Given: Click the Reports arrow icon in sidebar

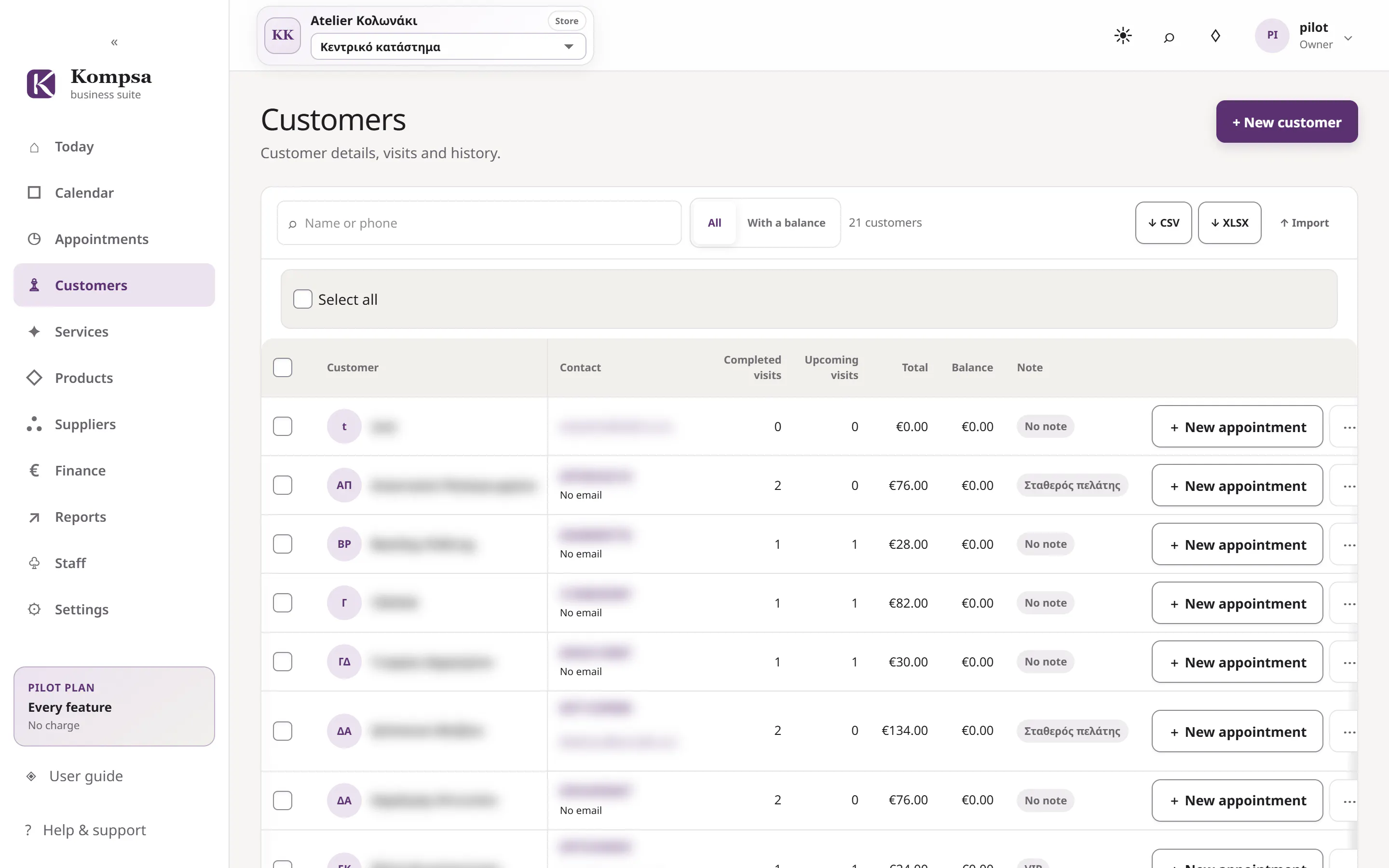Looking at the screenshot, I should tap(34, 517).
